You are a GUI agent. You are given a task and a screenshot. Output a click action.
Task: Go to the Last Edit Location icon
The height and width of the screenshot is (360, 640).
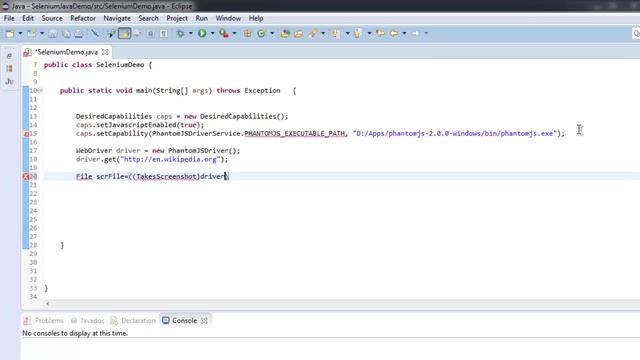click(380, 33)
